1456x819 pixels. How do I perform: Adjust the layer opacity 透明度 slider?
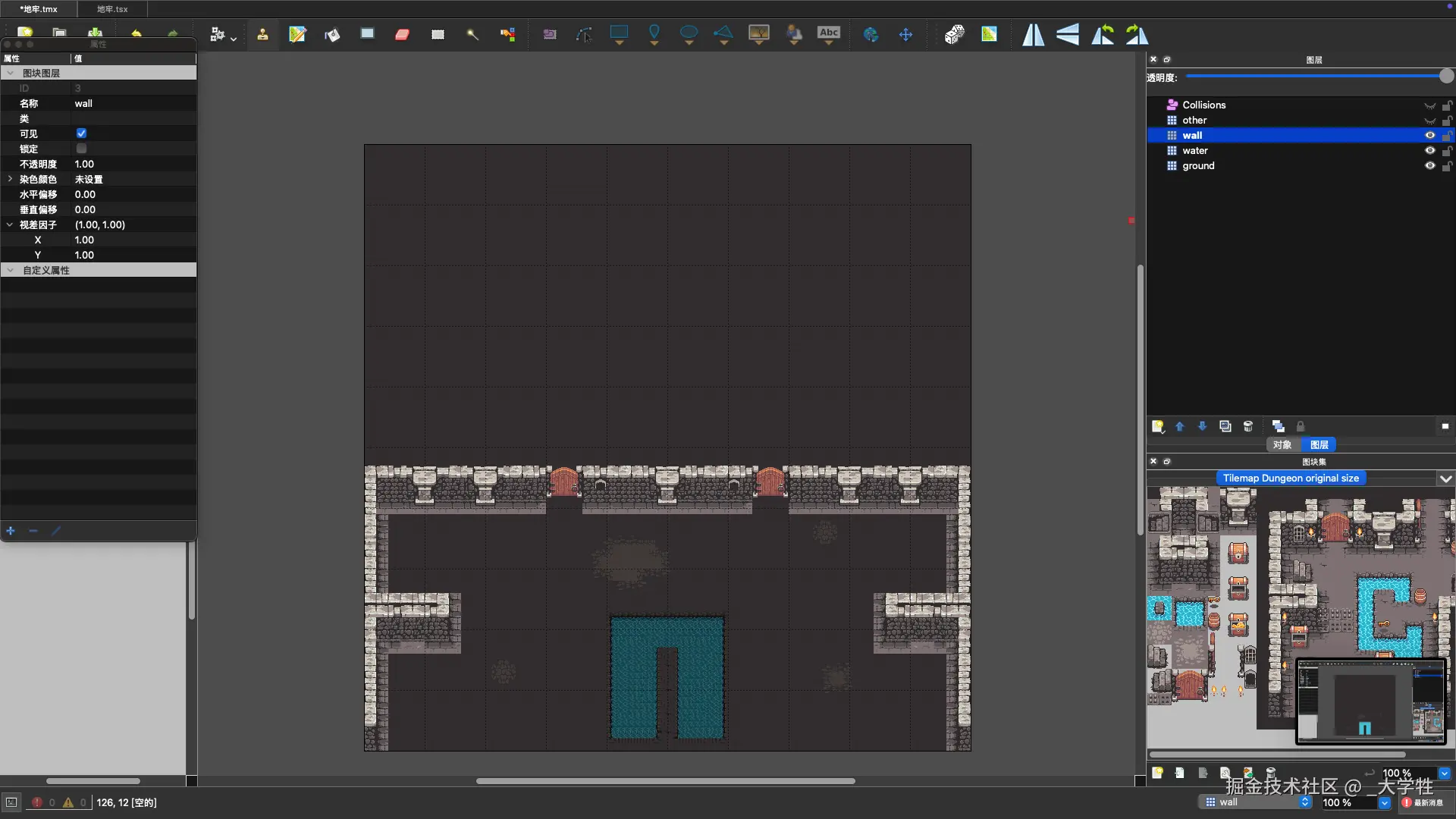point(1446,76)
